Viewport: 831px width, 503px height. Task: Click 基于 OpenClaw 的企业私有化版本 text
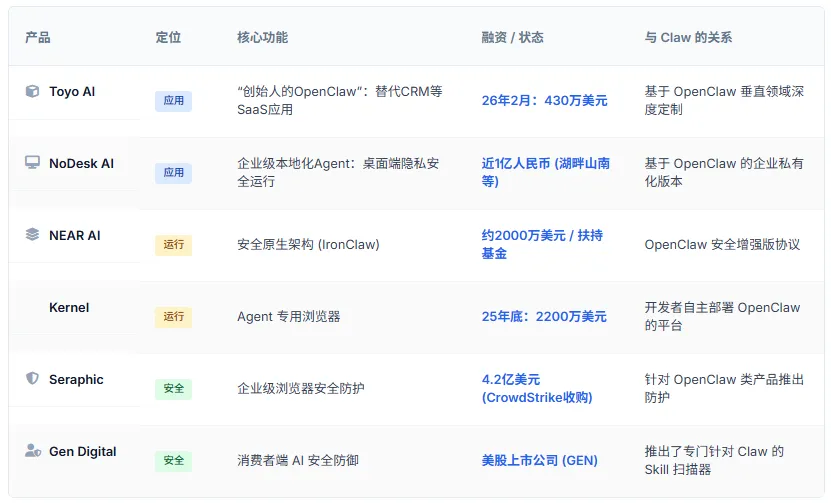[x=724, y=172]
